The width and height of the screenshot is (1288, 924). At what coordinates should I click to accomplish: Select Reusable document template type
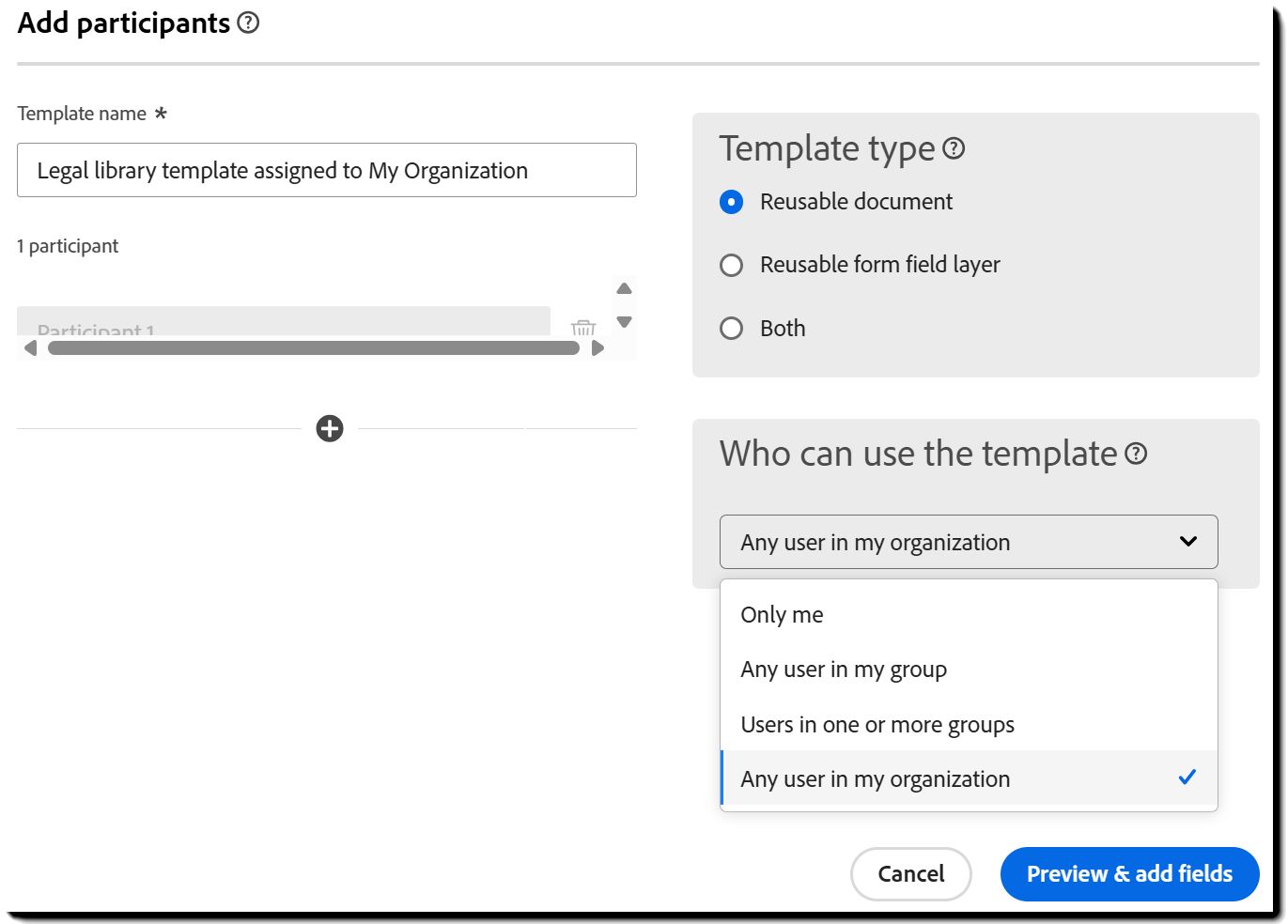pyautogui.click(x=732, y=202)
